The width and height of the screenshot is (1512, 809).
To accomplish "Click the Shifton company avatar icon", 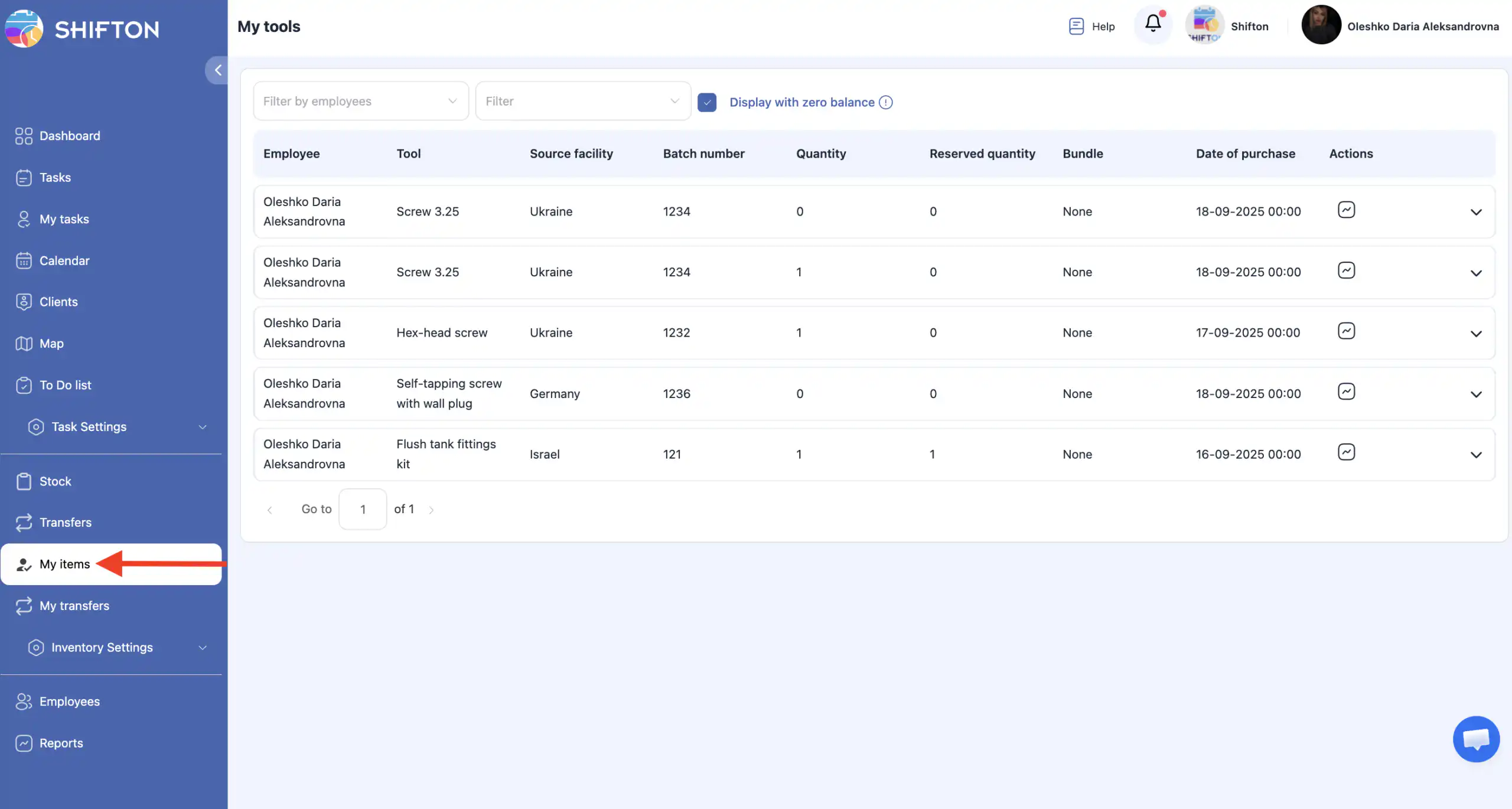I will point(1204,25).
